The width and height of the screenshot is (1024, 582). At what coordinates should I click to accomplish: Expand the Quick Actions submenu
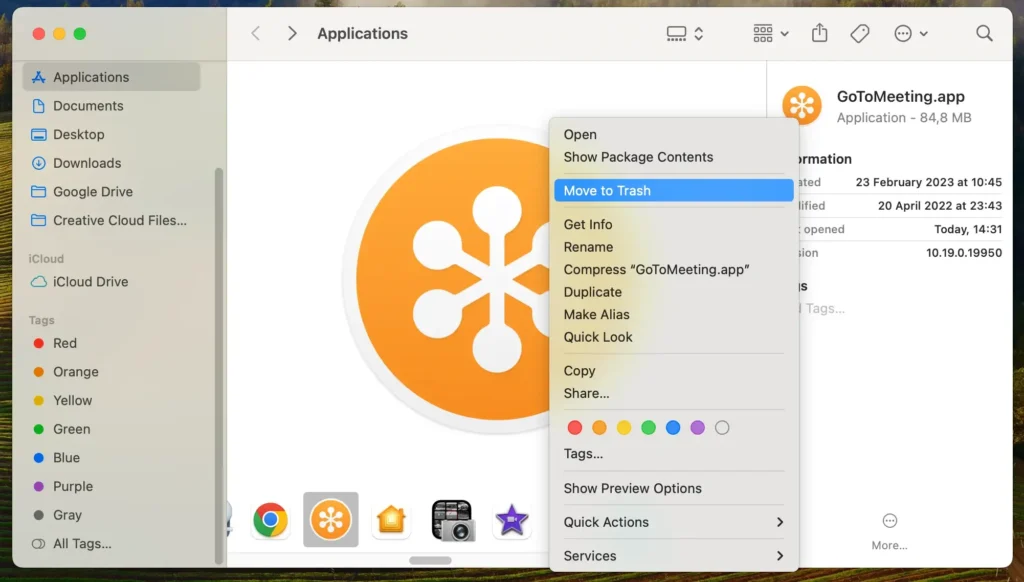673,523
